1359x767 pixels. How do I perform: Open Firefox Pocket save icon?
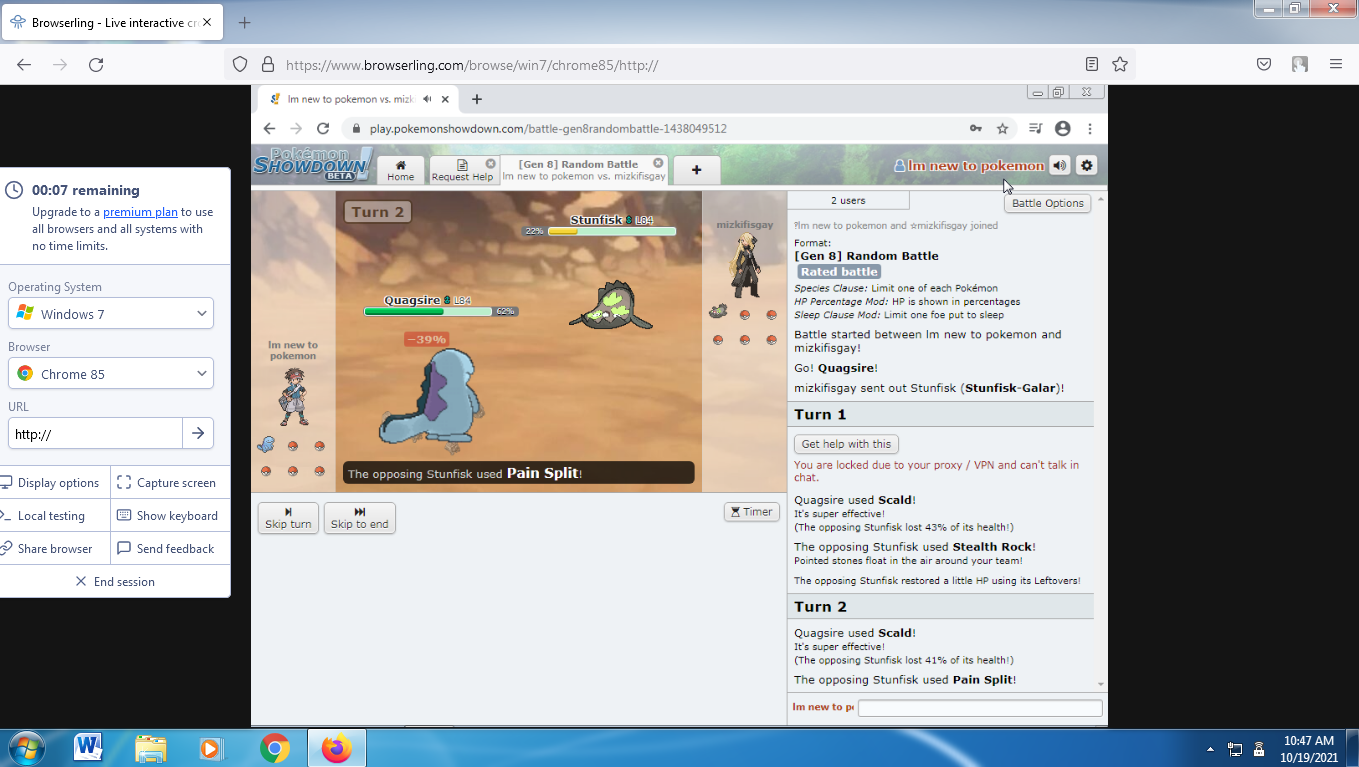point(1264,64)
